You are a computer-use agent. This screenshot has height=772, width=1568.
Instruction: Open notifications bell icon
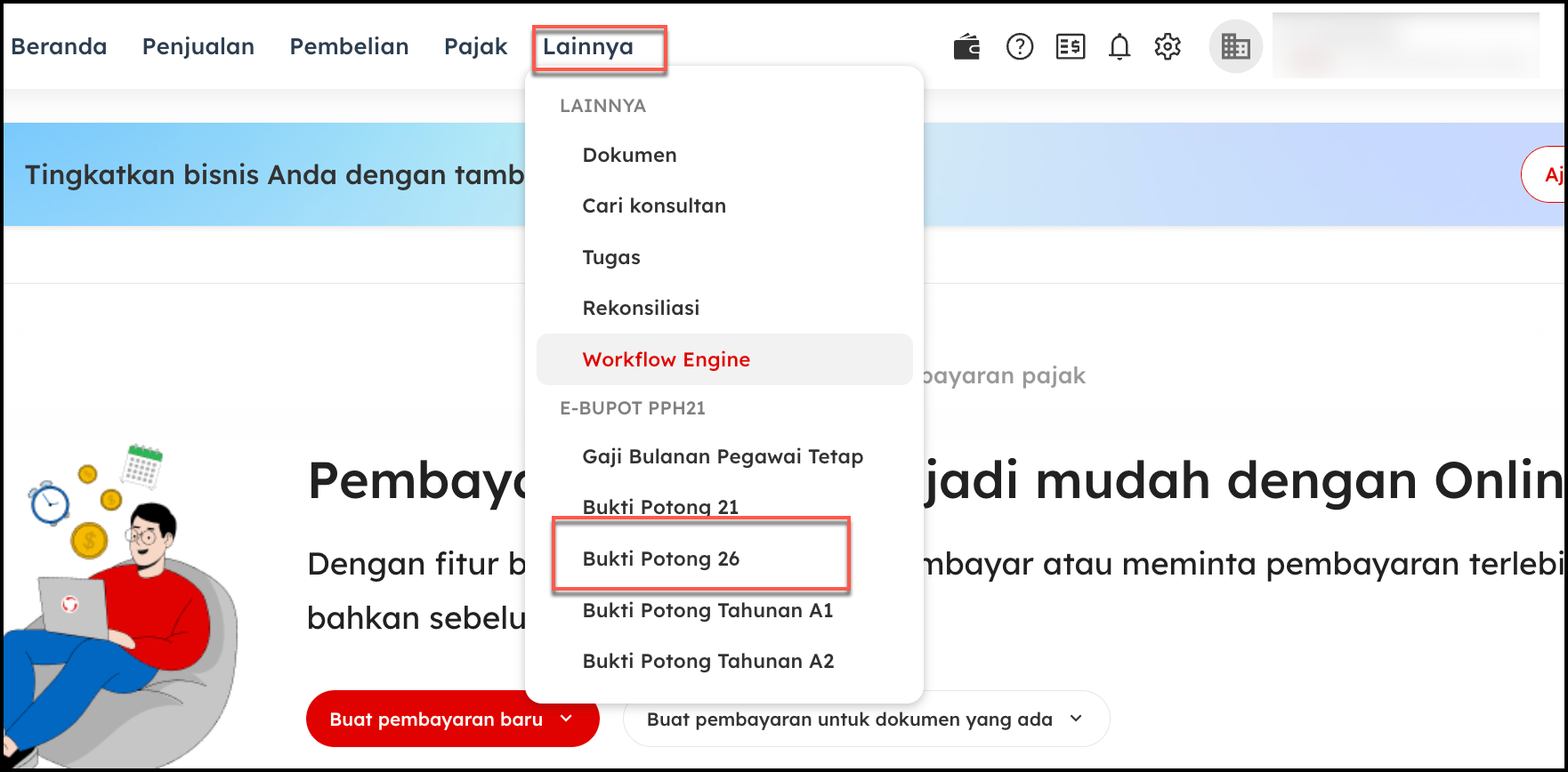pos(1119,46)
